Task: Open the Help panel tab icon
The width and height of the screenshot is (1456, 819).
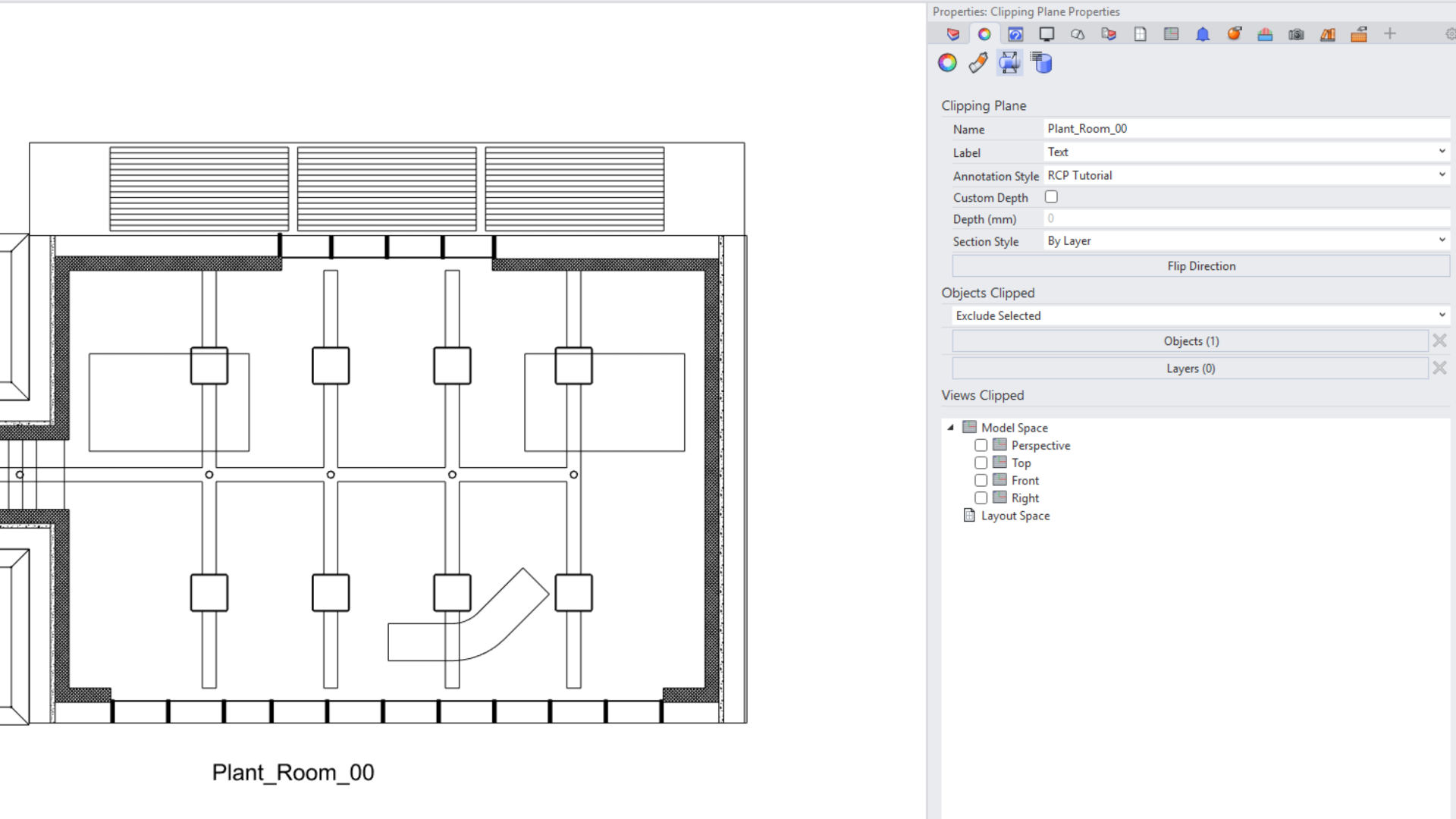Action: (x=1015, y=34)
